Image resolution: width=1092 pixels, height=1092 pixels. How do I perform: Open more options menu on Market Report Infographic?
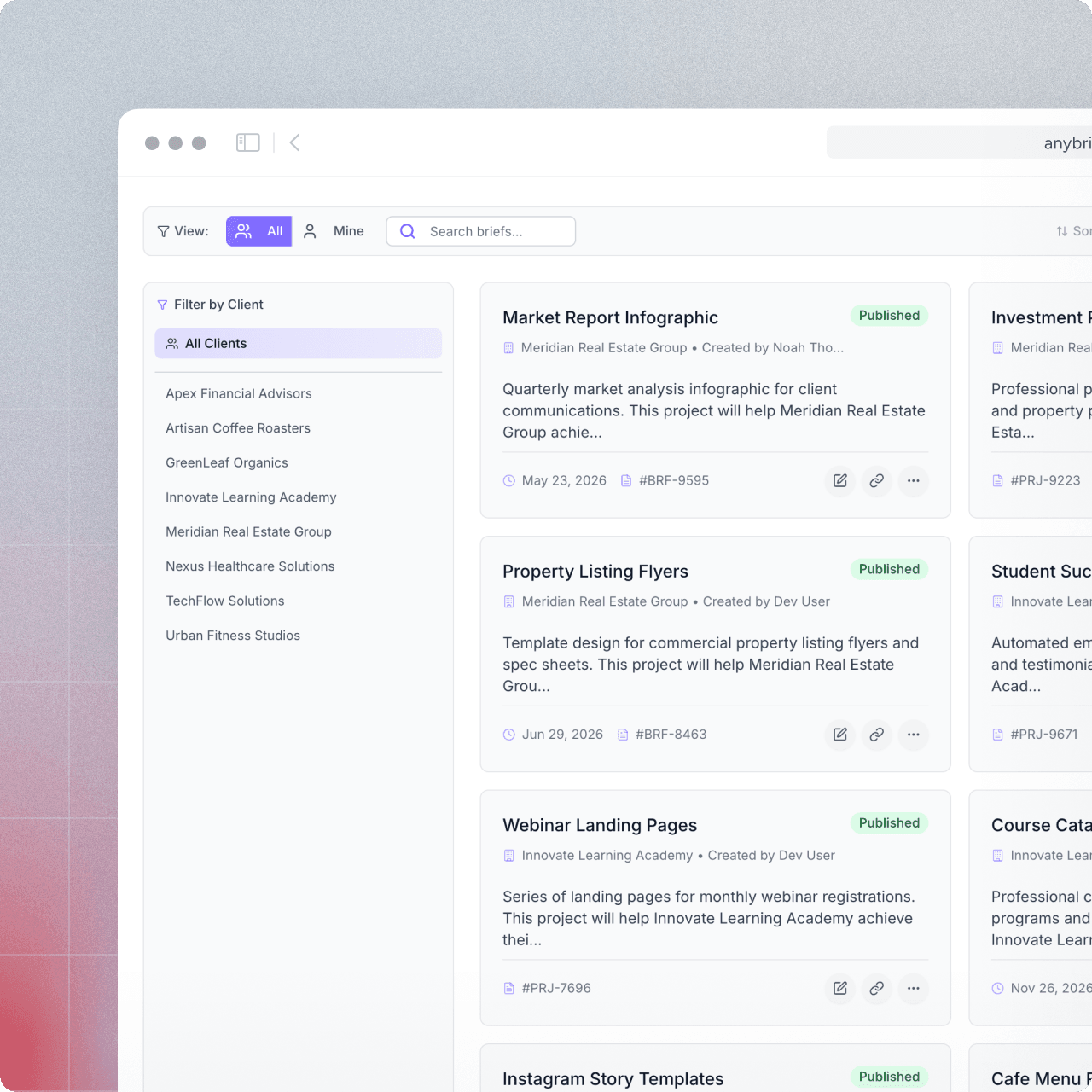pyautogui.click(x=913, y=480)
